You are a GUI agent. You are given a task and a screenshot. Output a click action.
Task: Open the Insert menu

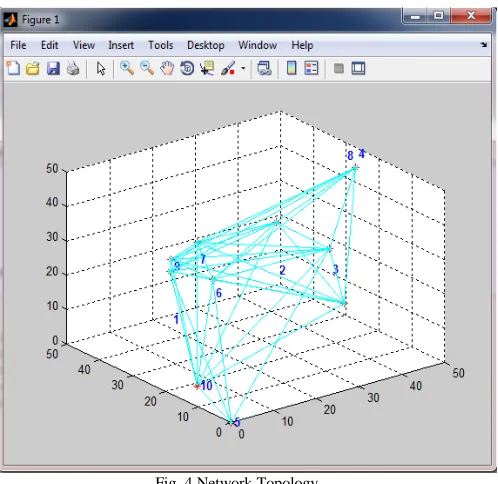click(121, 45)
